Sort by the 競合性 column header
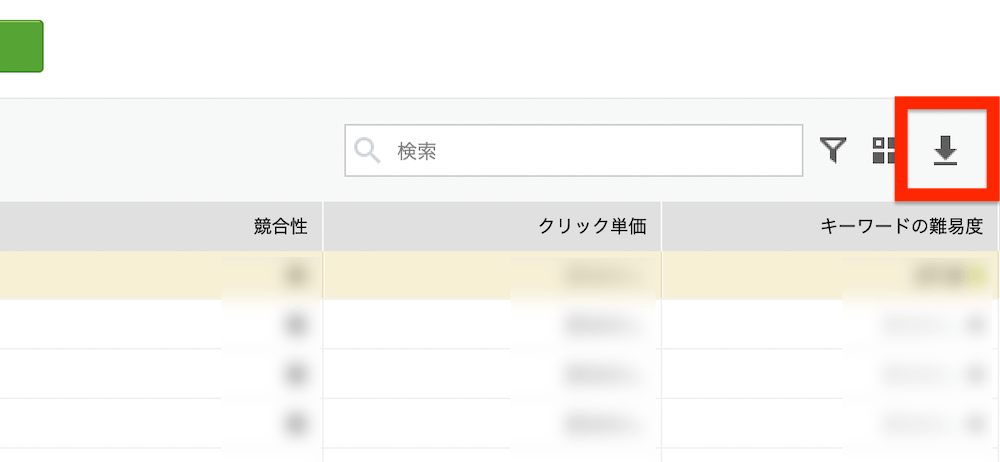 click(280, 227)
